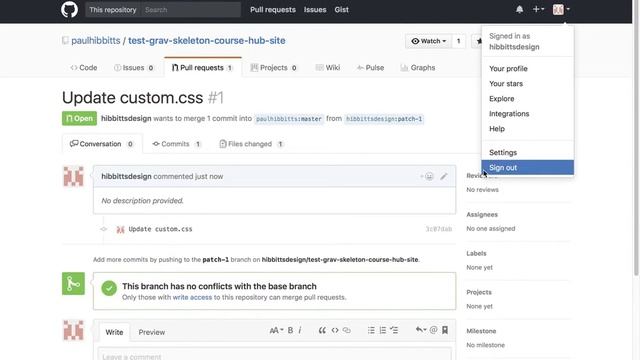The width and height of the screenshot is (640, 360).
Task: Switch to the Projects tab
Action: (x=273, y=68)
